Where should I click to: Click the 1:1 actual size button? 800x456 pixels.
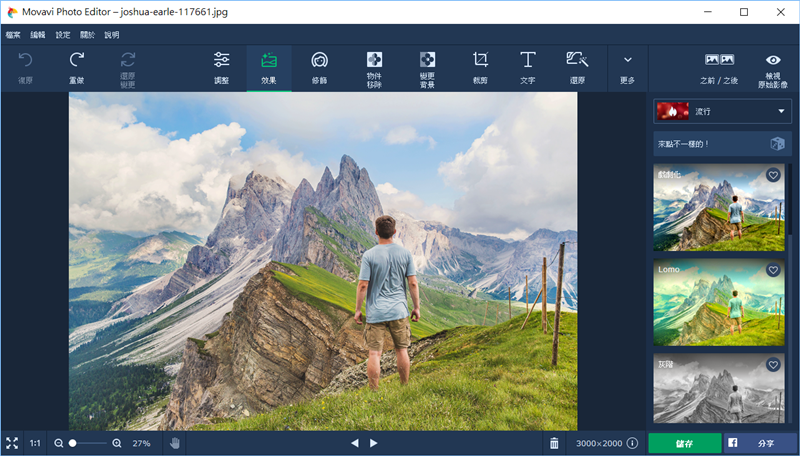[35, 443]
